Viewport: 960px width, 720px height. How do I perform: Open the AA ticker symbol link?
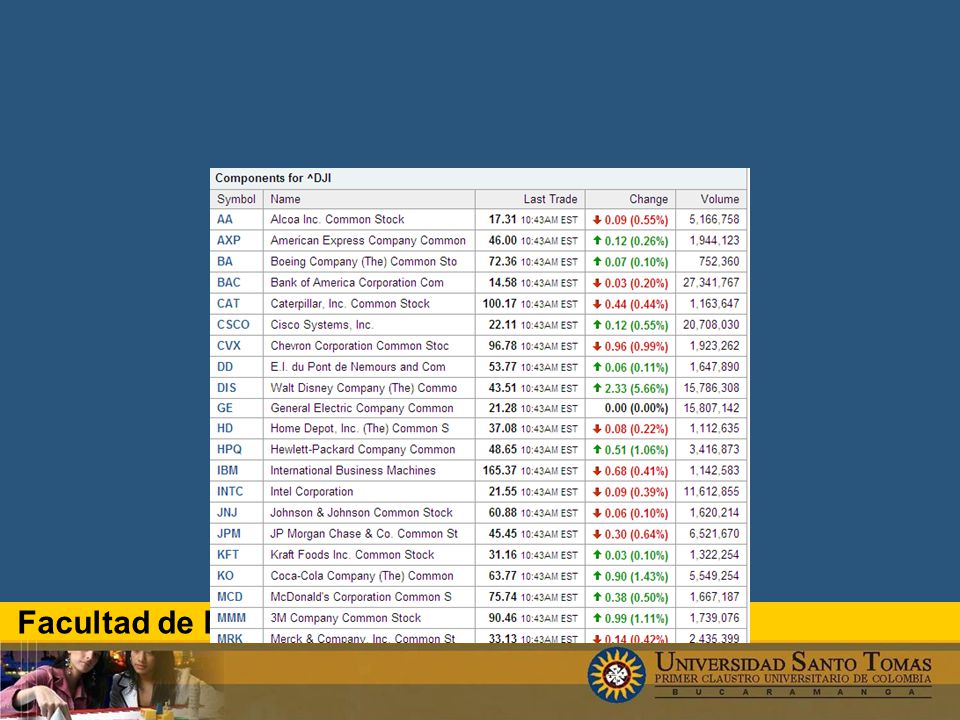point(225,219)
